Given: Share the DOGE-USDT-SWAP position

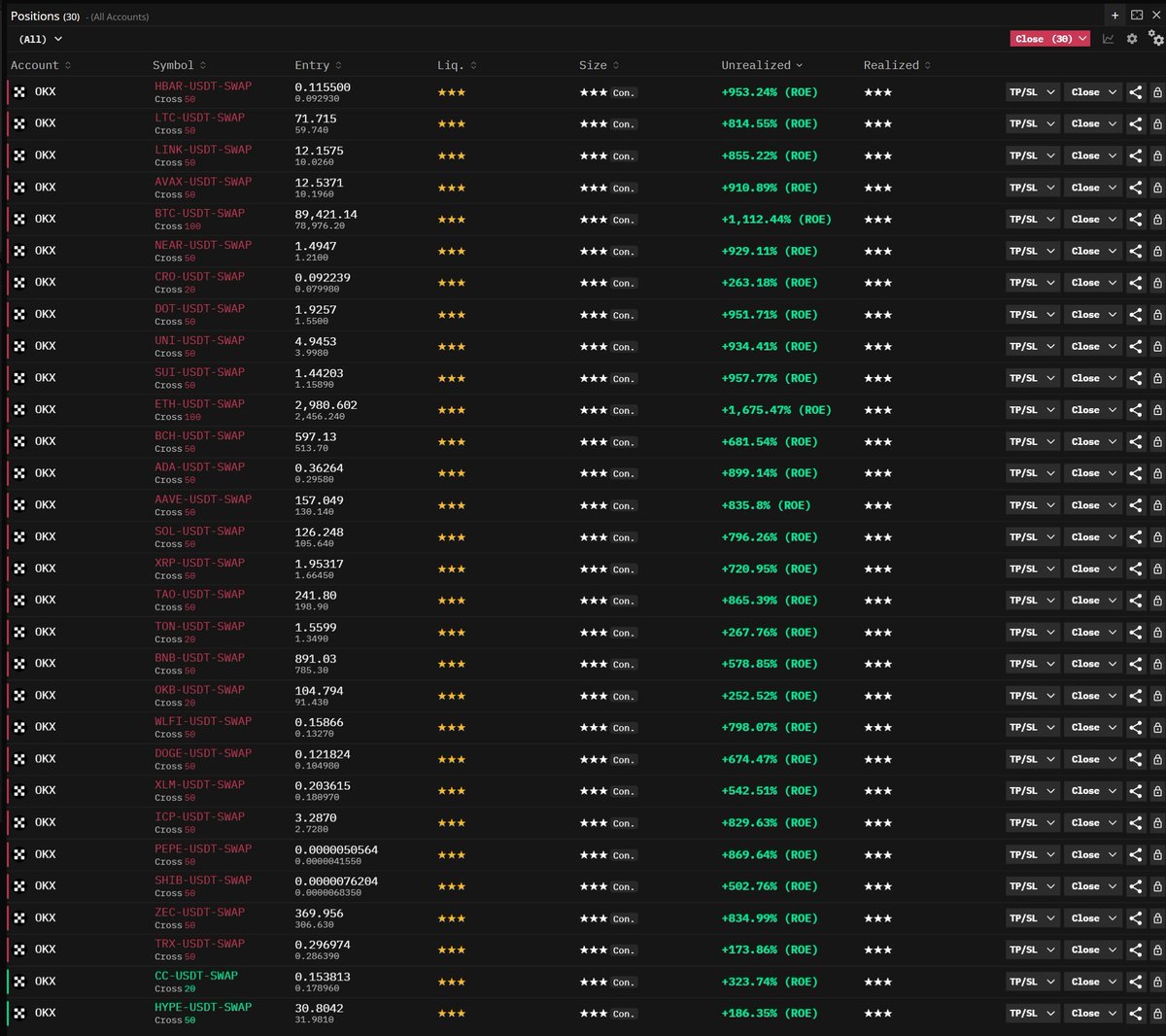Looking at the screenshot, I should pos(1135,759).
